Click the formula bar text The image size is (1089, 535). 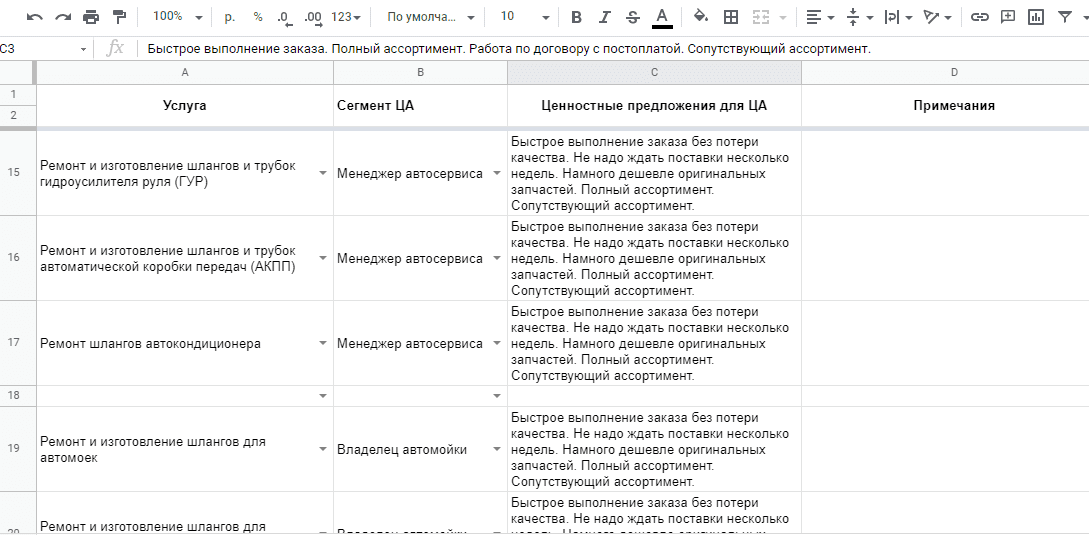[508, 49]
